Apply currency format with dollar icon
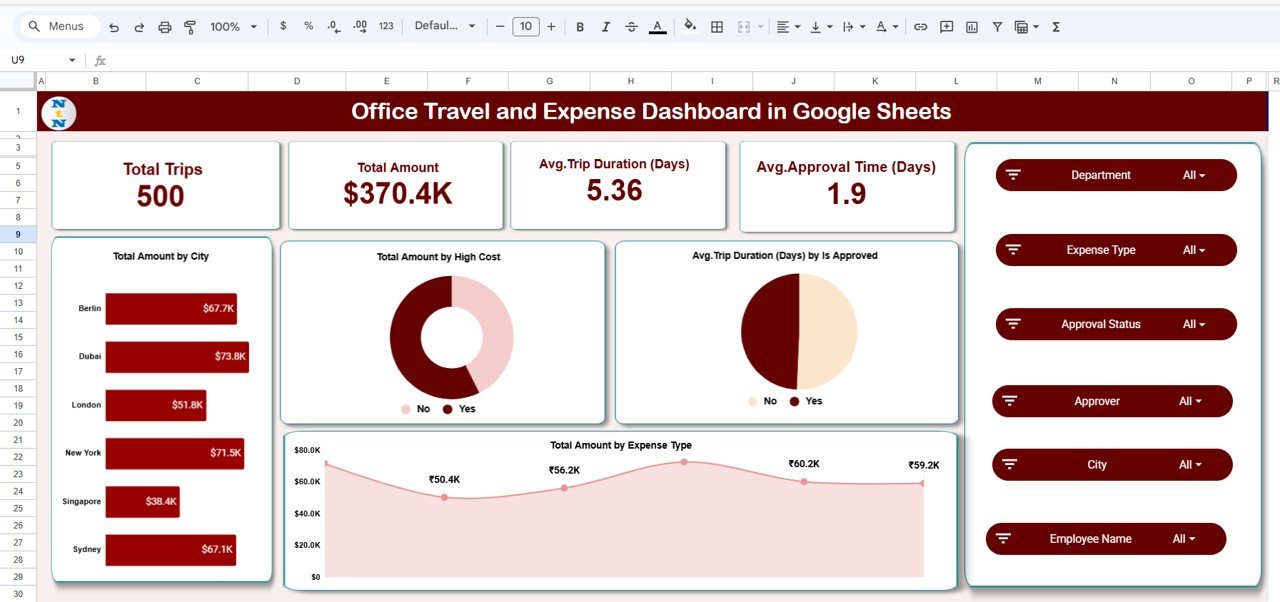Viewport: 1280px width, 602px height. pyautogui.click(x=283, y=26)
